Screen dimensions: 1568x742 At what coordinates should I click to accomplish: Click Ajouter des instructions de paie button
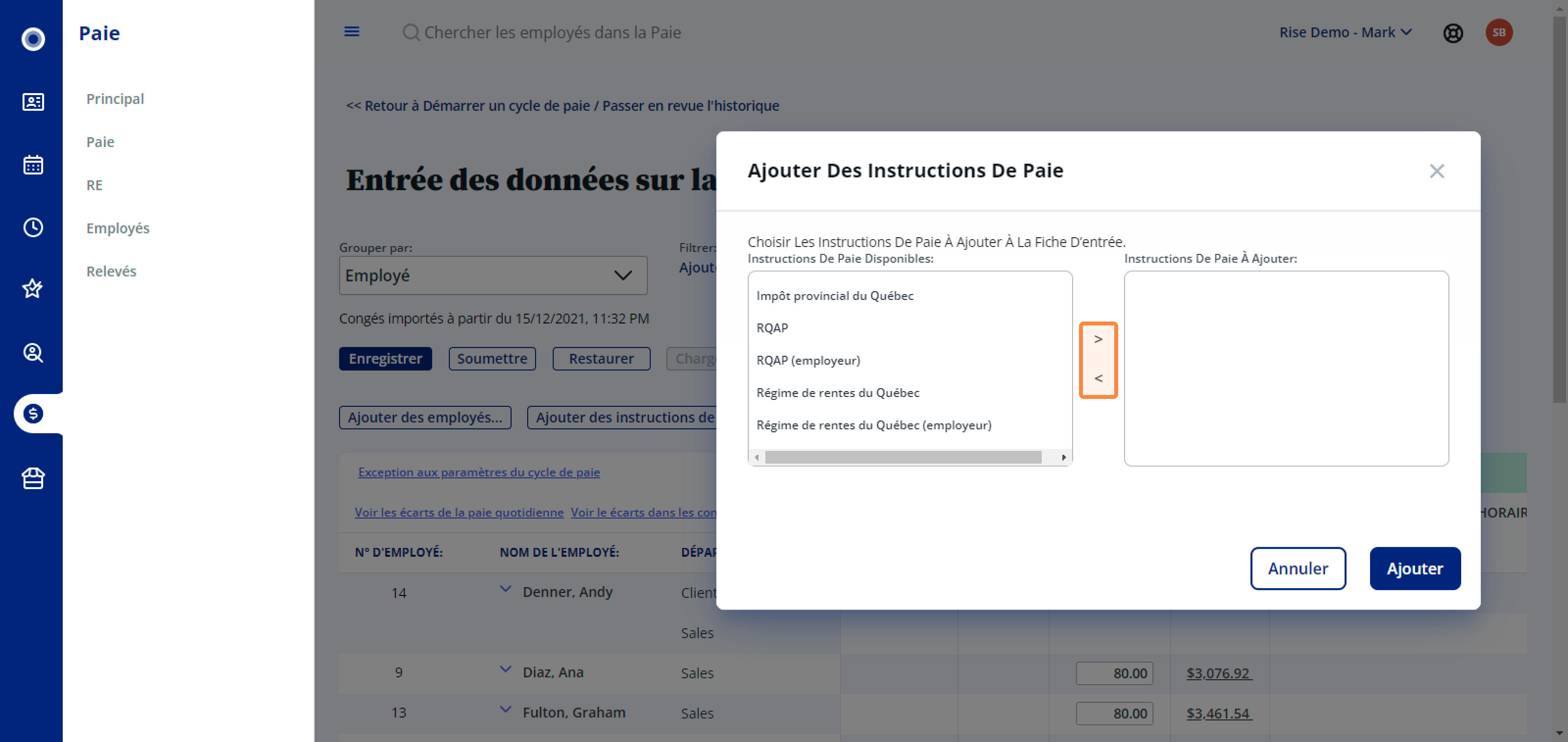click(621, 418)
